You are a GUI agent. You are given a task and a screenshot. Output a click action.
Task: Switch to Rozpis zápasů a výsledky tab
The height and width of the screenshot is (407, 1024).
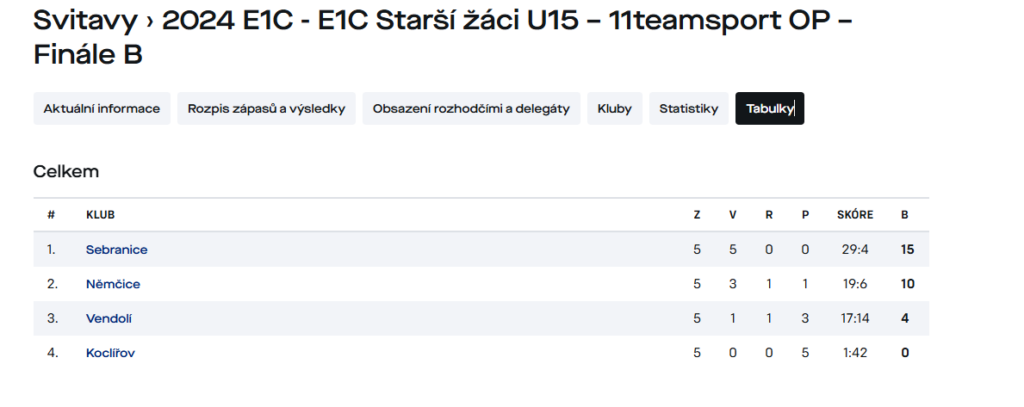[x=266, y=108]
